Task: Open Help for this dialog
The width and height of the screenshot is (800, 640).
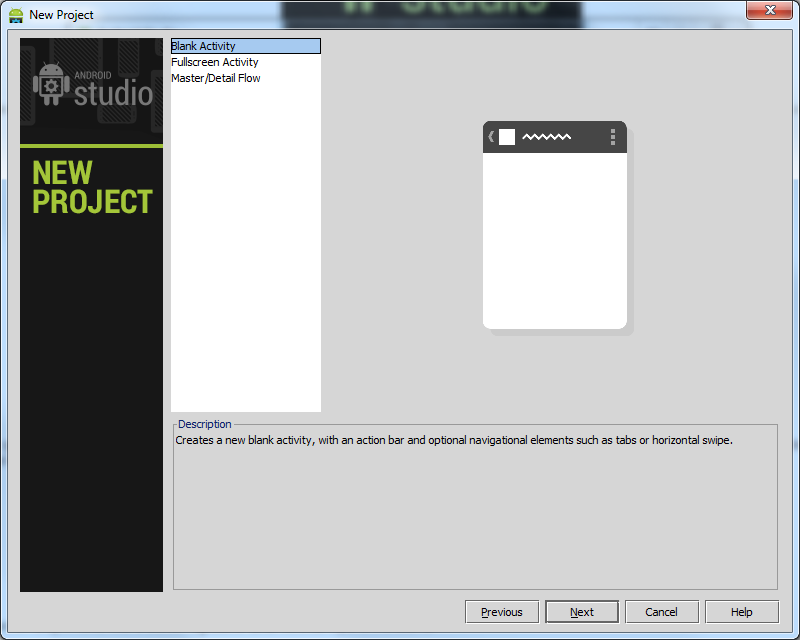Action: pyautogui.click(x=741, y=612)
